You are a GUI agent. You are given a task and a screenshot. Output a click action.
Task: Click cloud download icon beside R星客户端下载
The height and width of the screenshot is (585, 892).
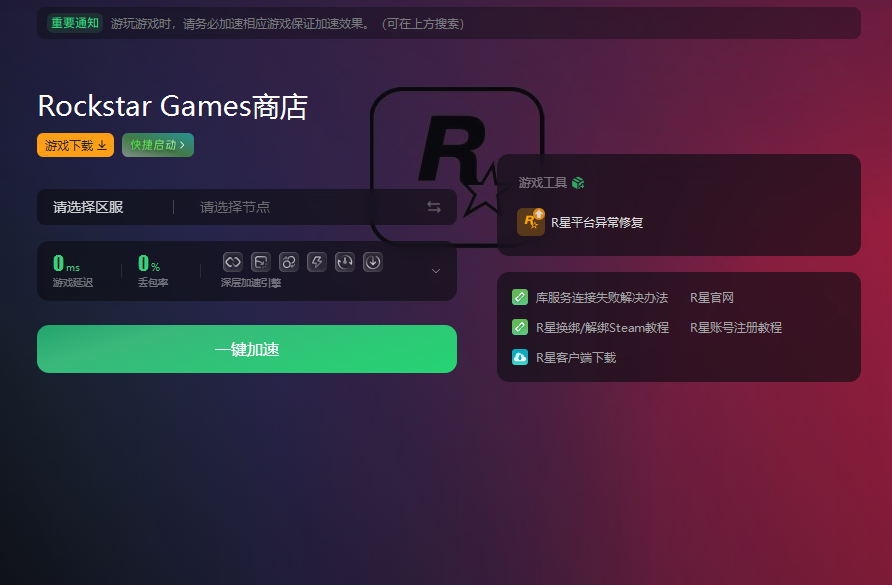pos(520,357)
